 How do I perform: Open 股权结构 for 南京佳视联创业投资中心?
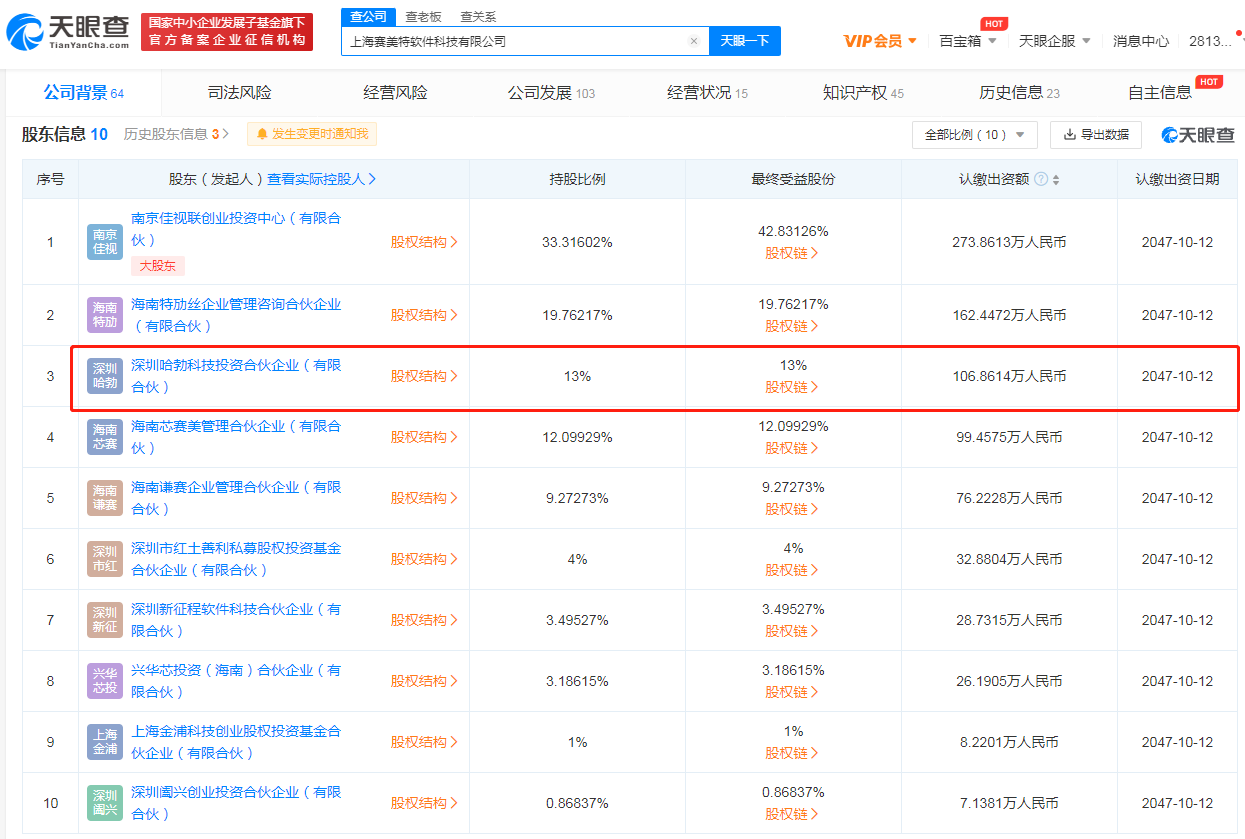424,242
